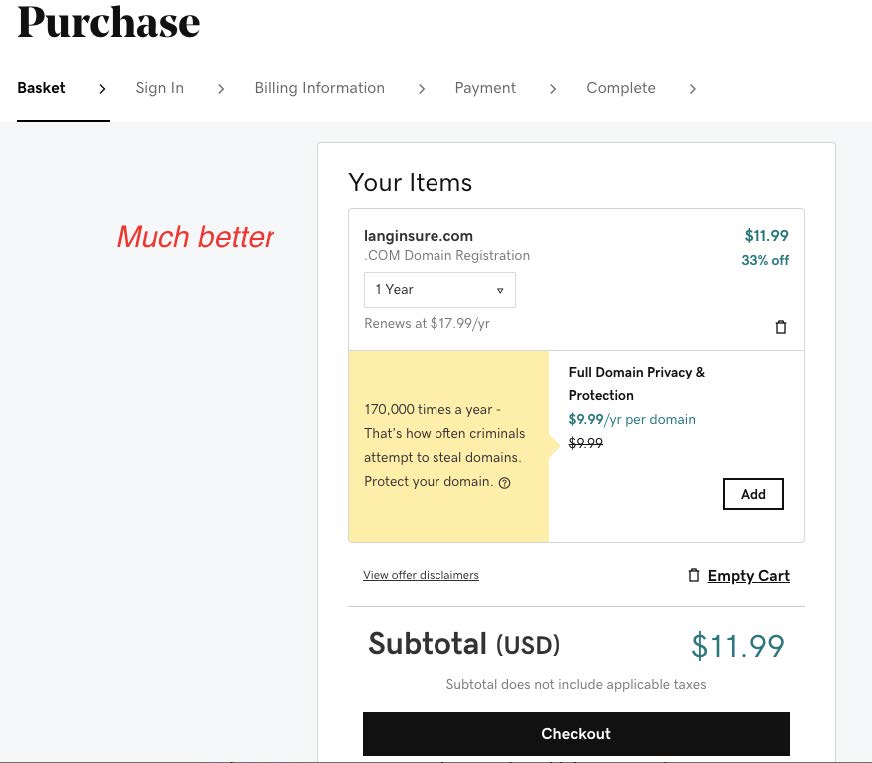This screenshot has width=872, height=763.
Task: Open the 1 Year term dropdown
Action: 440,290
